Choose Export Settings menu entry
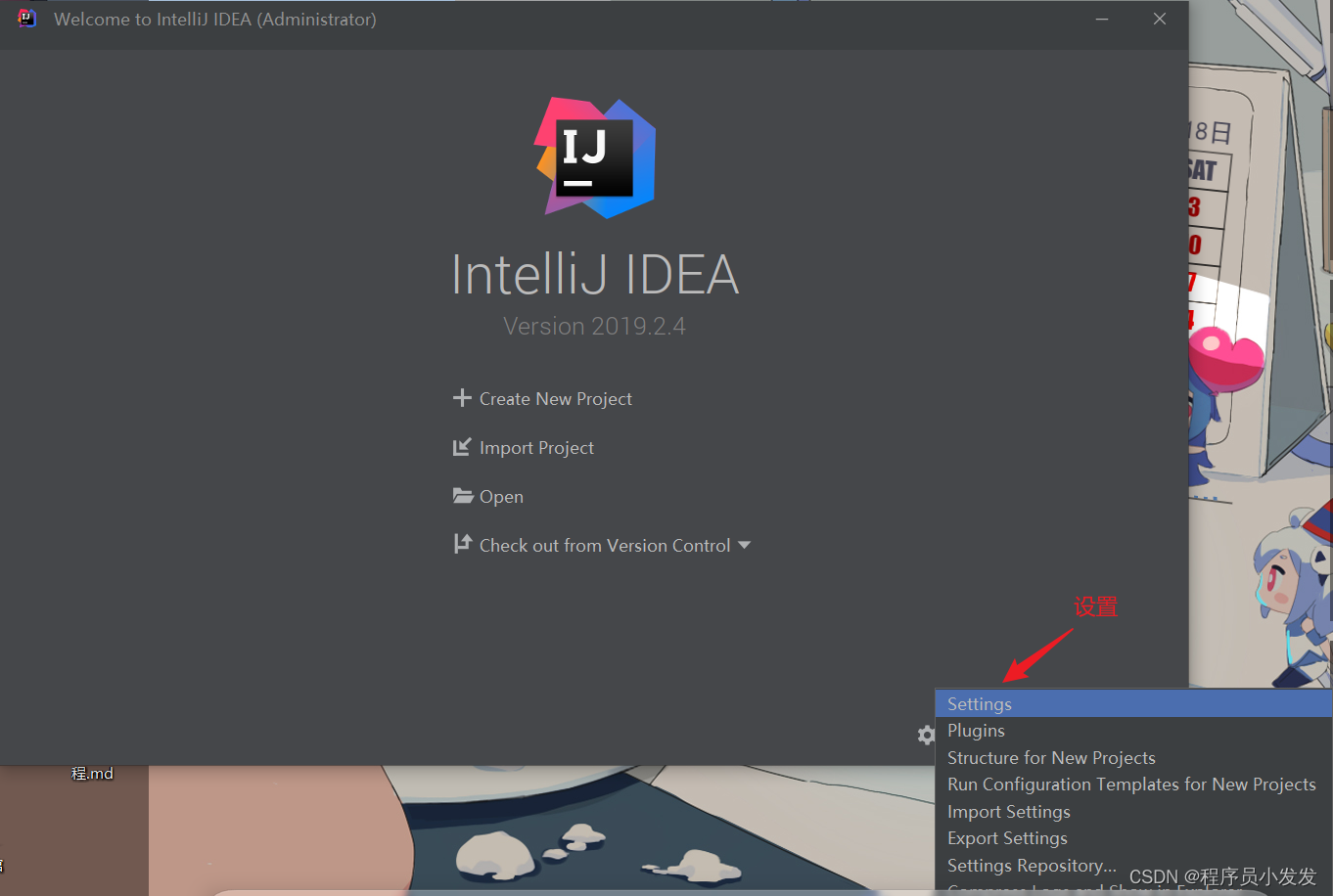The image size is (1333, 896). click(1133, 838)
